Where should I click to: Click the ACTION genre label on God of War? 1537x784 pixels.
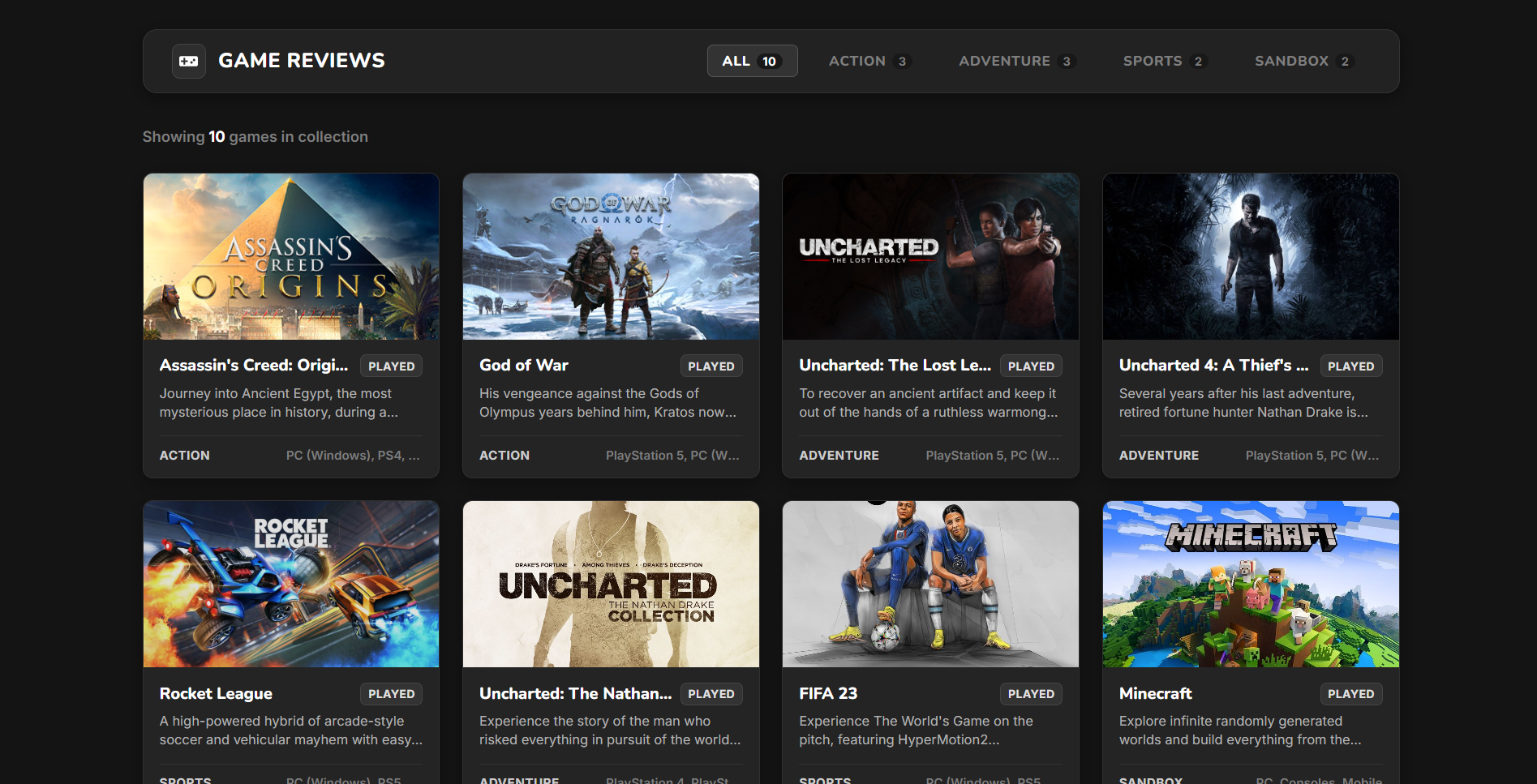click(x=504, y=456)
